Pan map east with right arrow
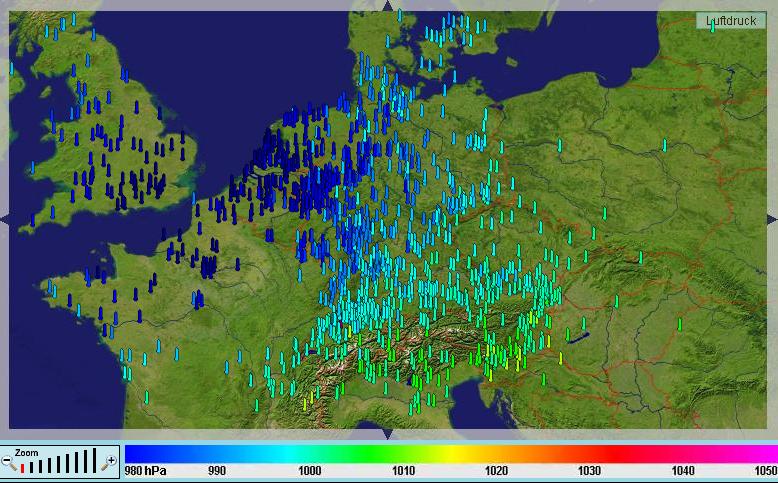The width and height of the screenshot is (778, 483). tap(771, 219)
